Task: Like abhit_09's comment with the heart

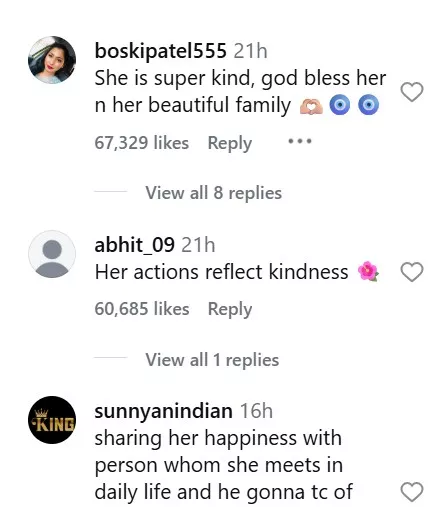Action: 412,272
